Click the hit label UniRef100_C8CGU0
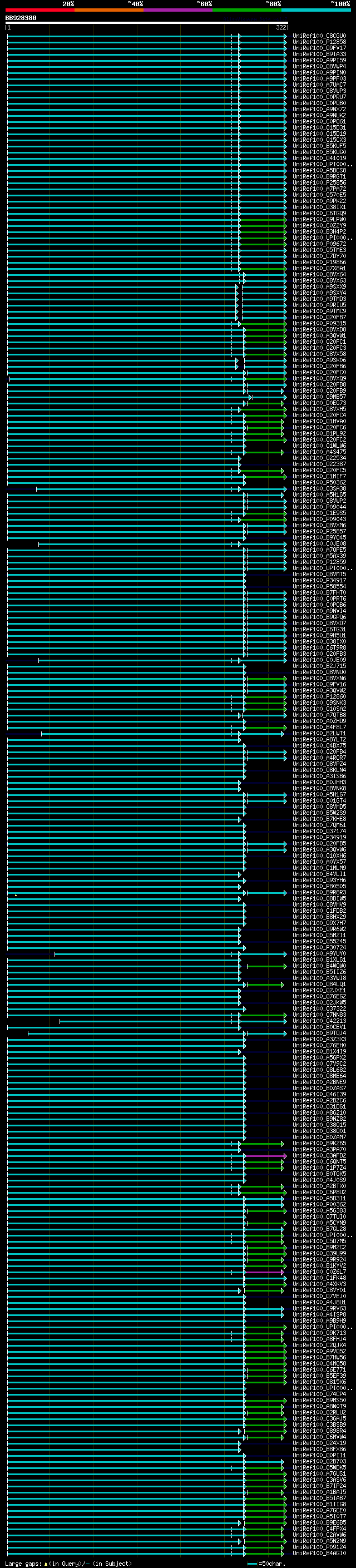 (319, 36)
